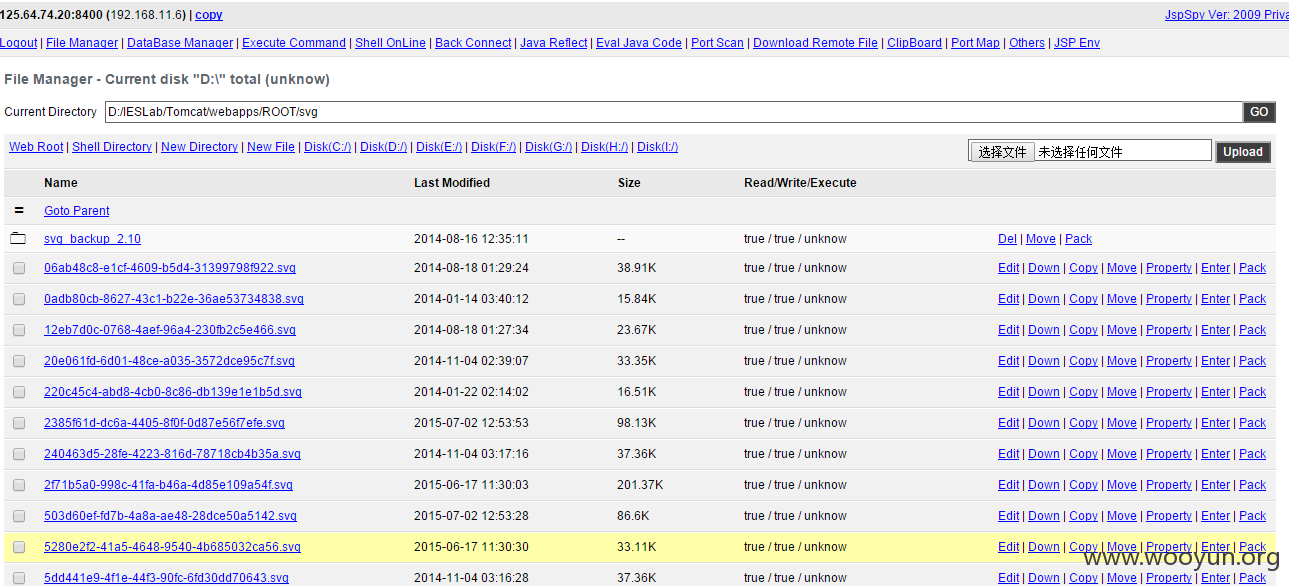1289x586 pixels.
Task: Select checkbox of 2385f61d-dc6a-4405 svg row
Action: (19, 423)
